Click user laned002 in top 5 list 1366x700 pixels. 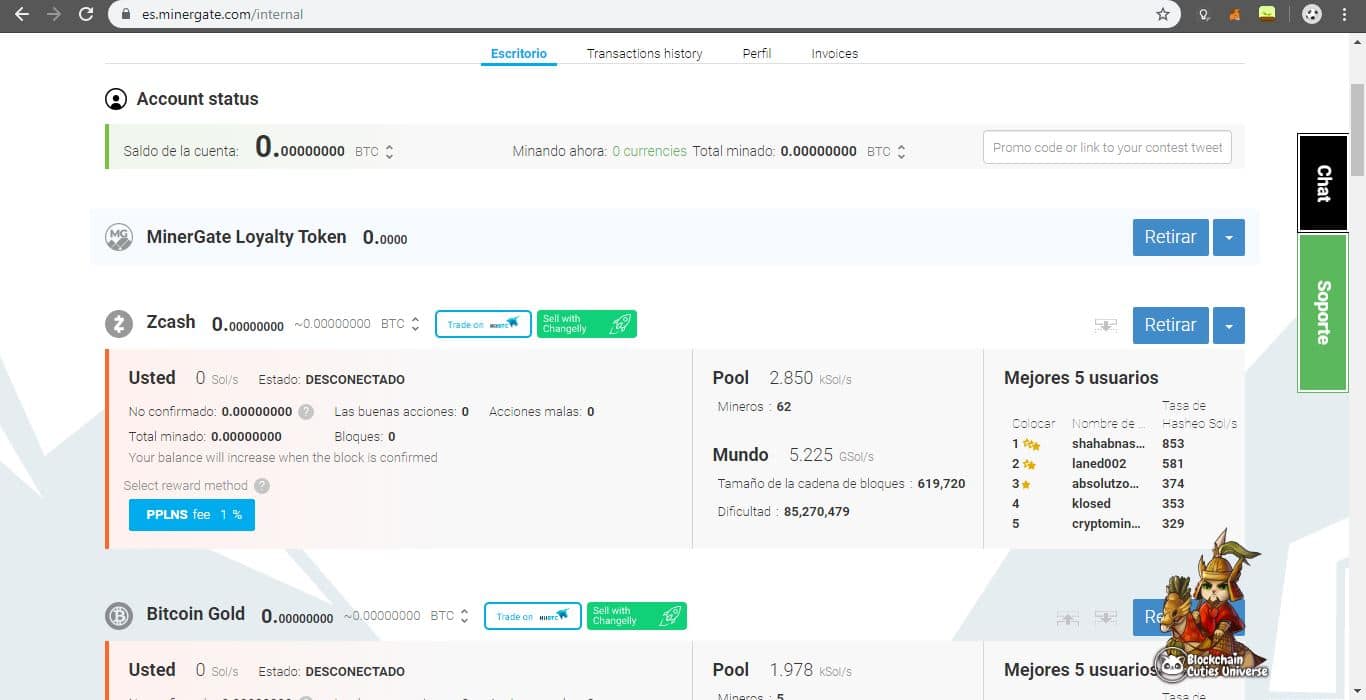point(1099,463)
